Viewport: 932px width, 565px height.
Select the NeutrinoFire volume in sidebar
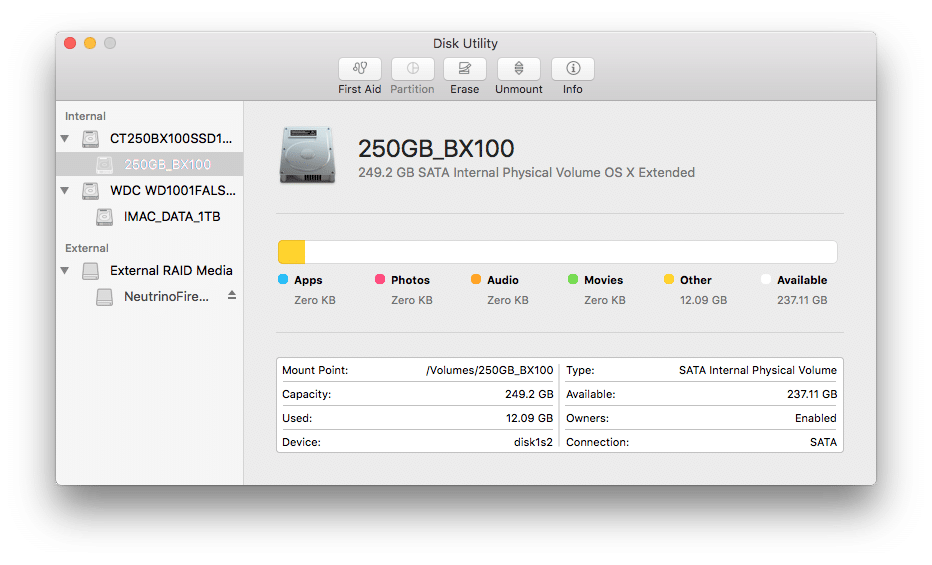click(x=166, y=297)
